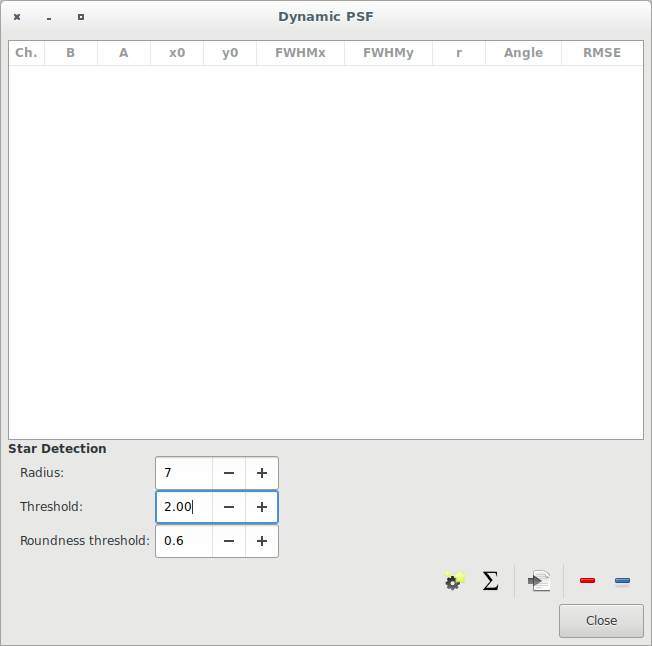Sort by the Angle column header
The height and width of the screenshot is (646, 652).
[x=524, y=53]
